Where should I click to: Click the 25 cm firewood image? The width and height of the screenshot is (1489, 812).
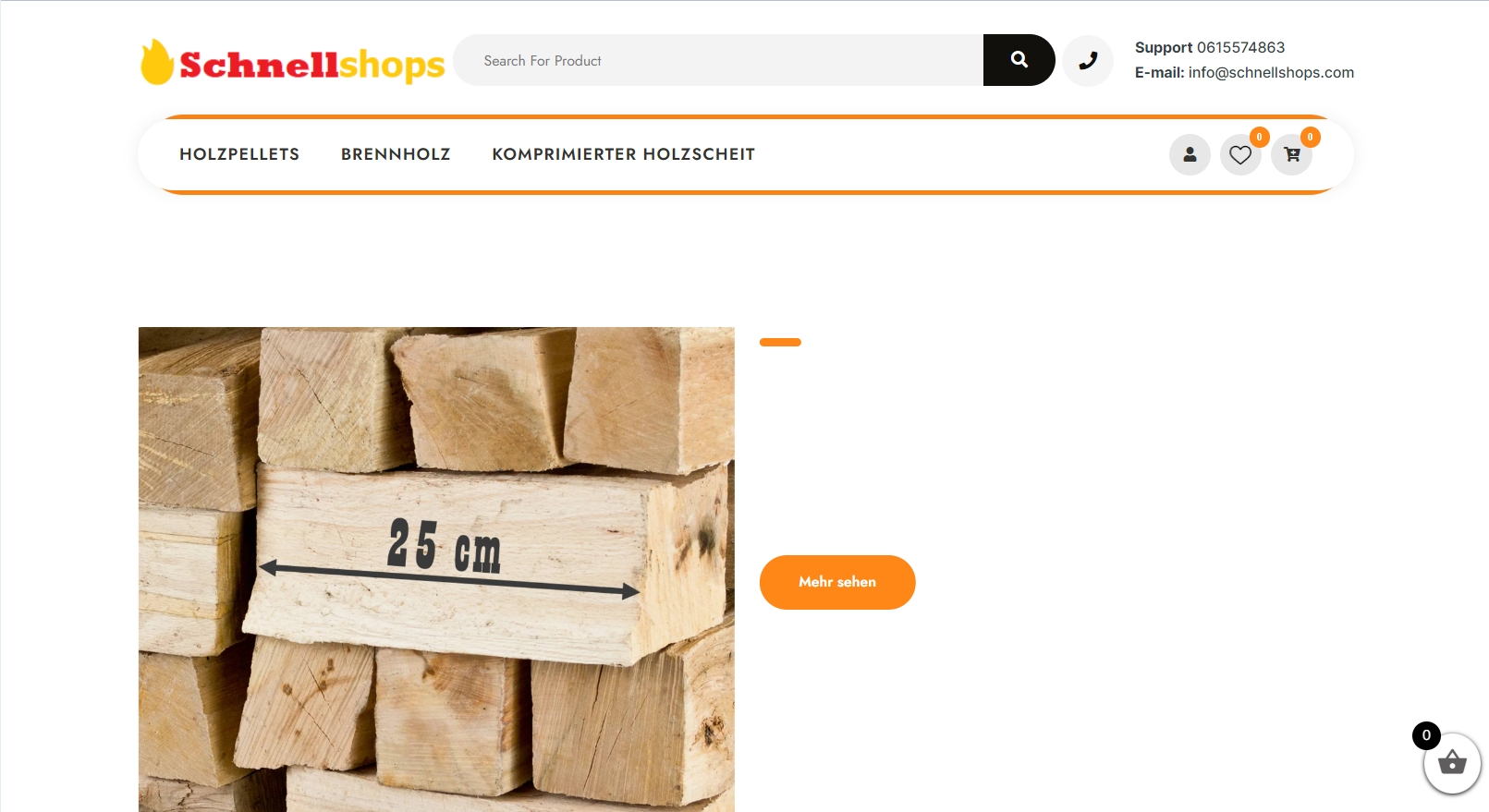pos(436,569)
